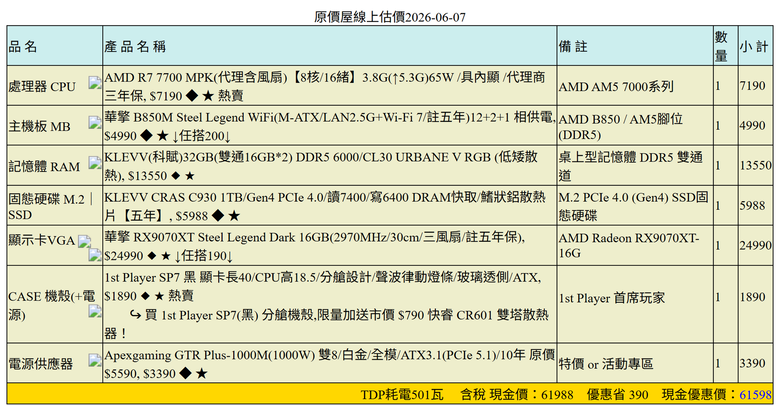The width and height of the screenshot is (780, 406).
Task: Click the RAM subtotal 13550
Action: click(x=756, y=165)
